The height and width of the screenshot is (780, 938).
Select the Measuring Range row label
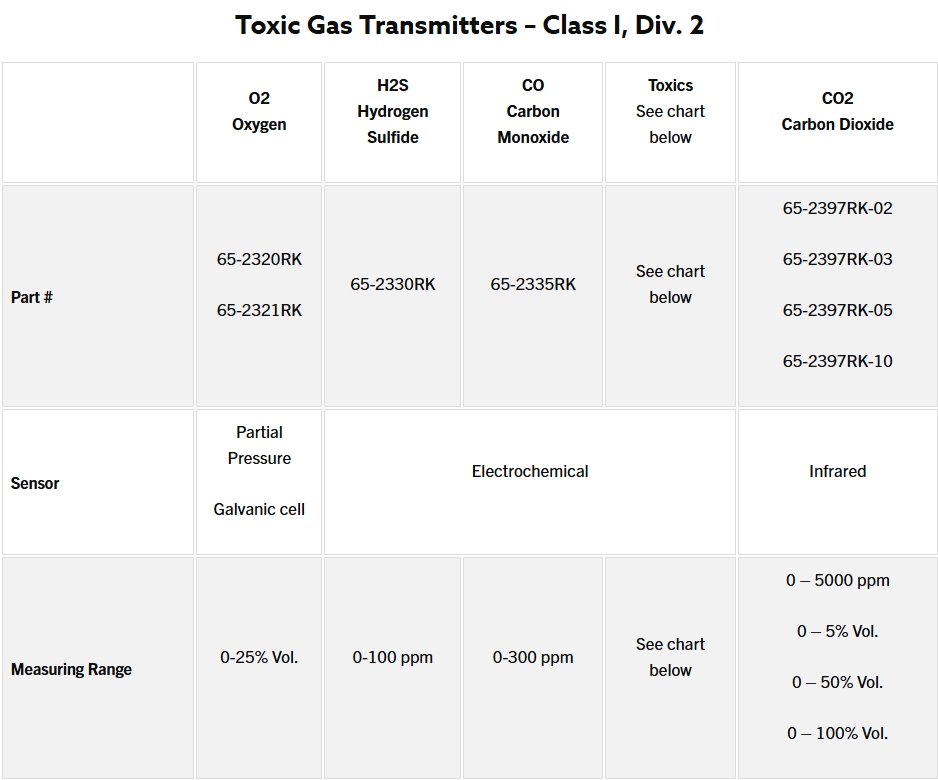(x=71, y=669)
